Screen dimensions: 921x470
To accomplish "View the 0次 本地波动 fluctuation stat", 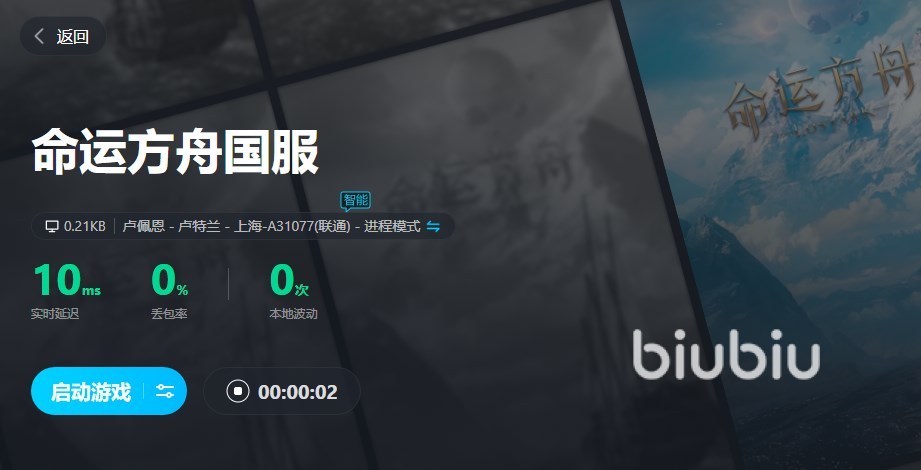I will [x=293, y=291].
